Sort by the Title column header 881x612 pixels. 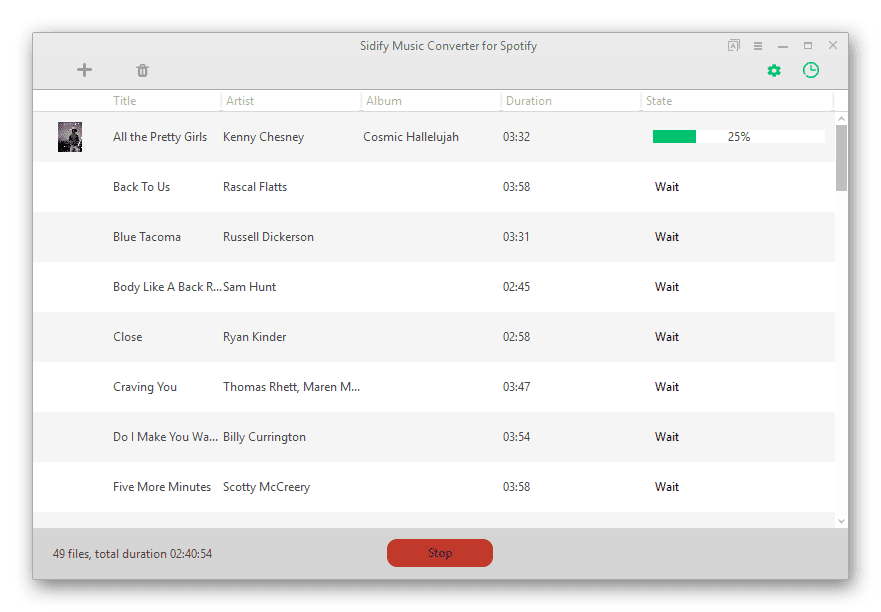pyautogui.click(x=125, y=101)
